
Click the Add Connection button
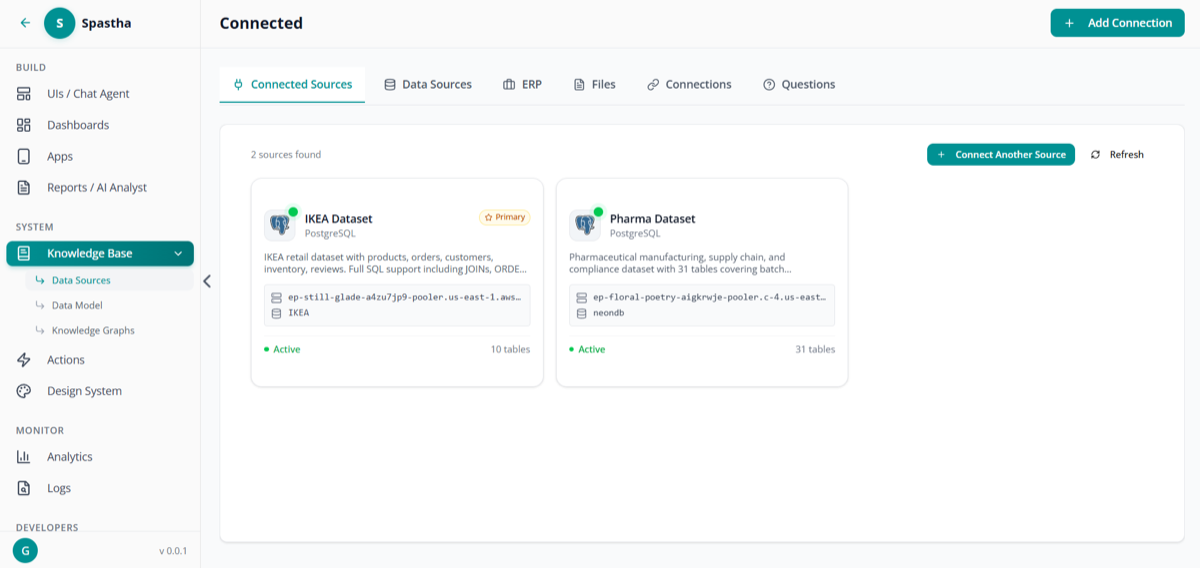(x=1117, y=23)
